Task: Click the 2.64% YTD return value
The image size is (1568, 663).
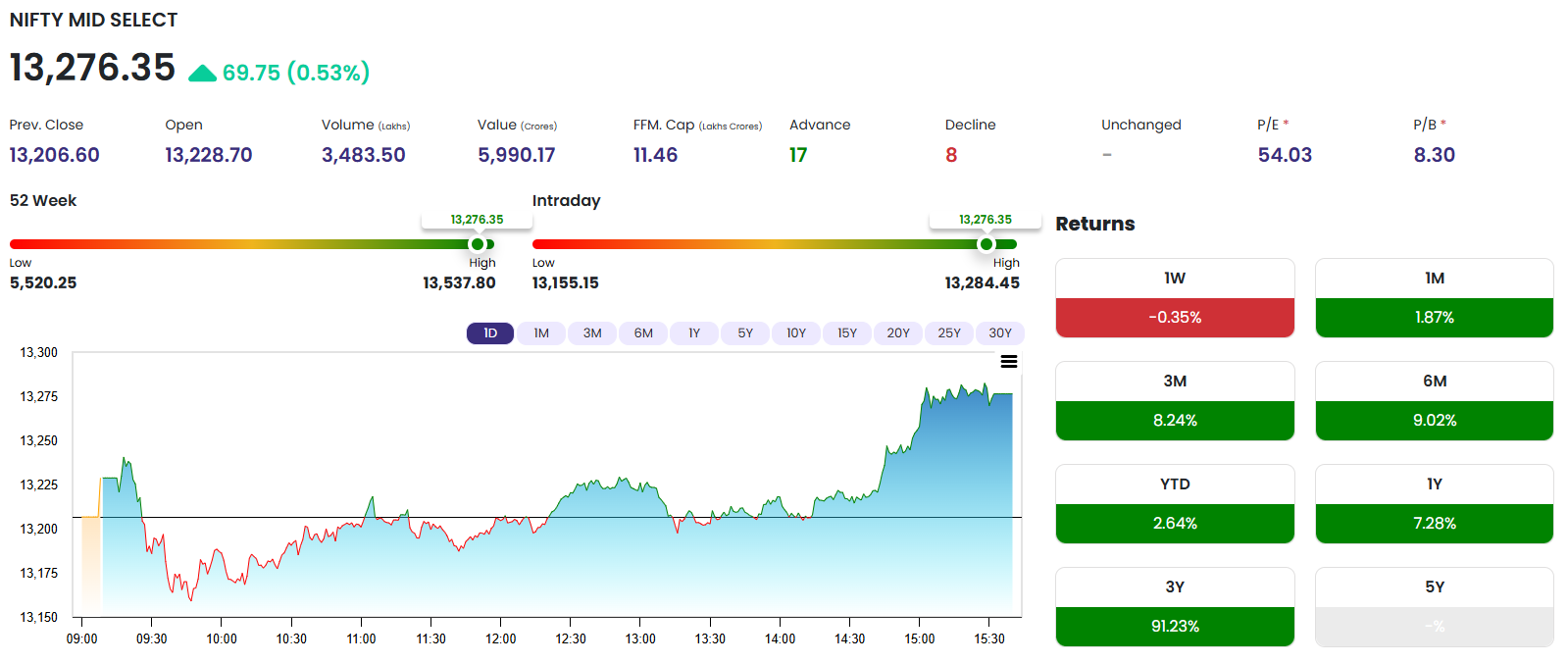Action: point(1175,524)
